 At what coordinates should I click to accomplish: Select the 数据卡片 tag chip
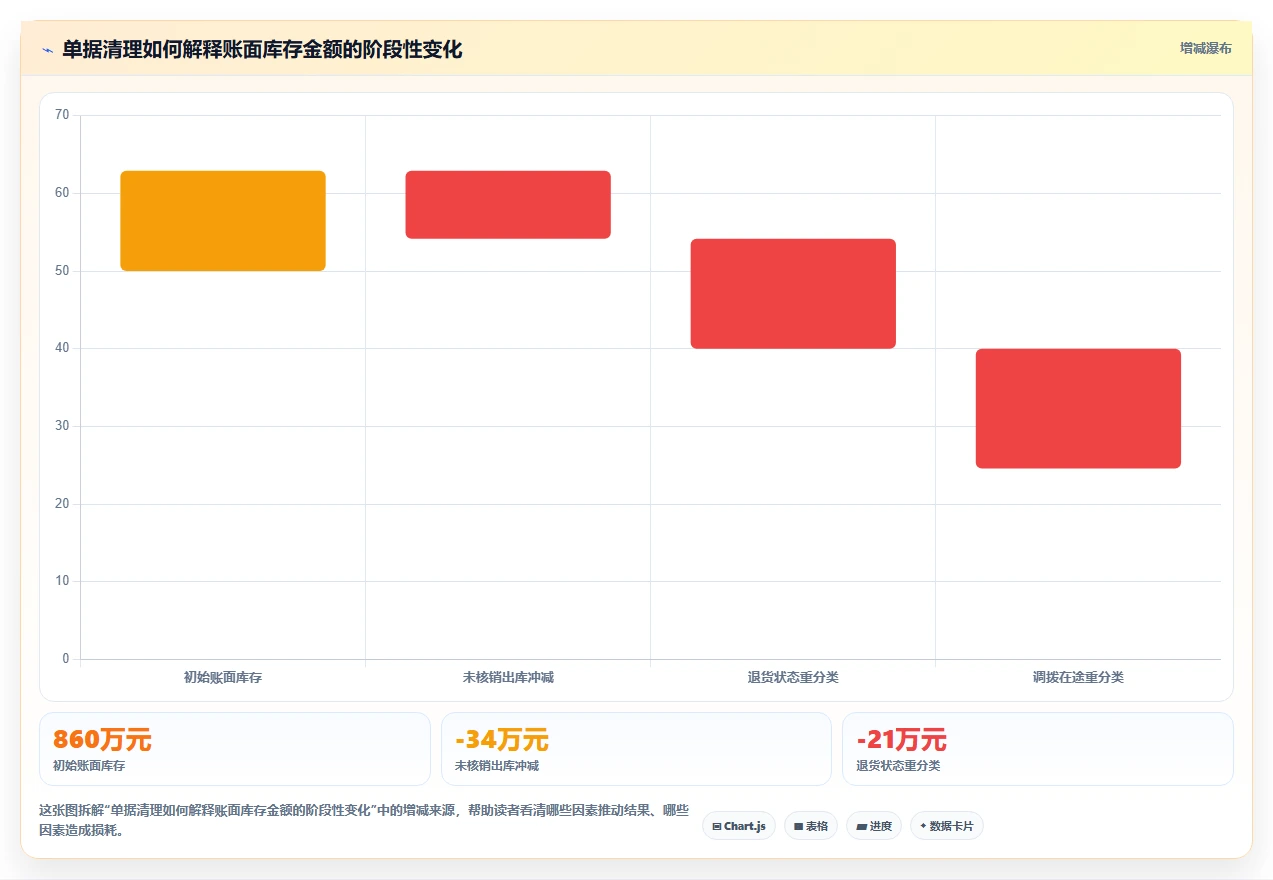point(947,826)
